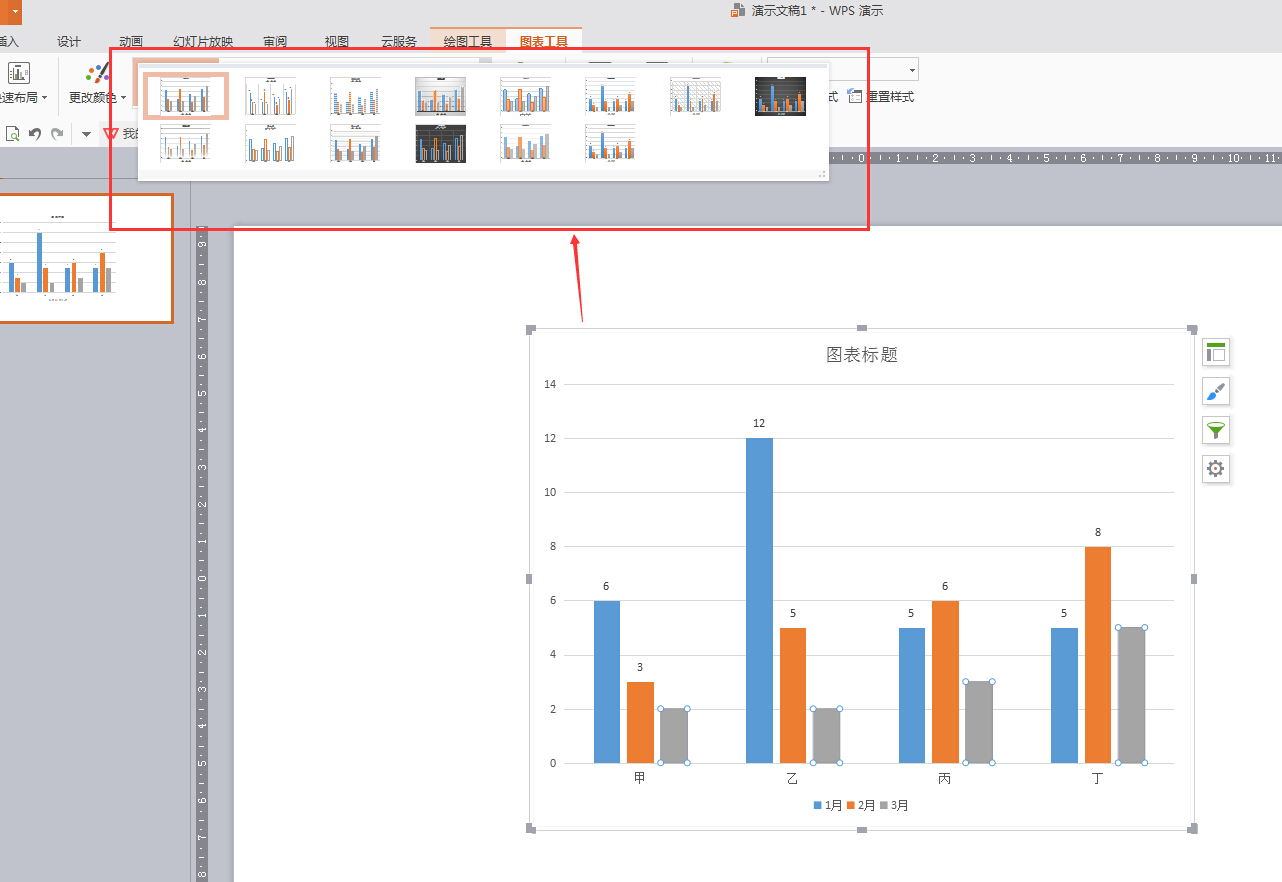Switch to the Animation tab
The image size is (1282, 882).
click(131, 42)
